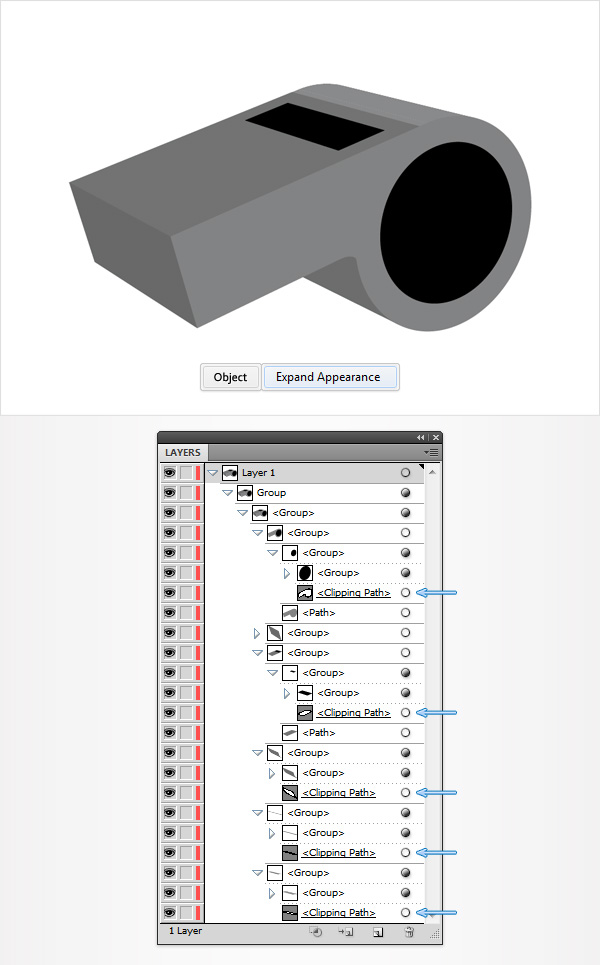
Task: Toggle eye icon of the last Clipping Path
Action: 170,913
